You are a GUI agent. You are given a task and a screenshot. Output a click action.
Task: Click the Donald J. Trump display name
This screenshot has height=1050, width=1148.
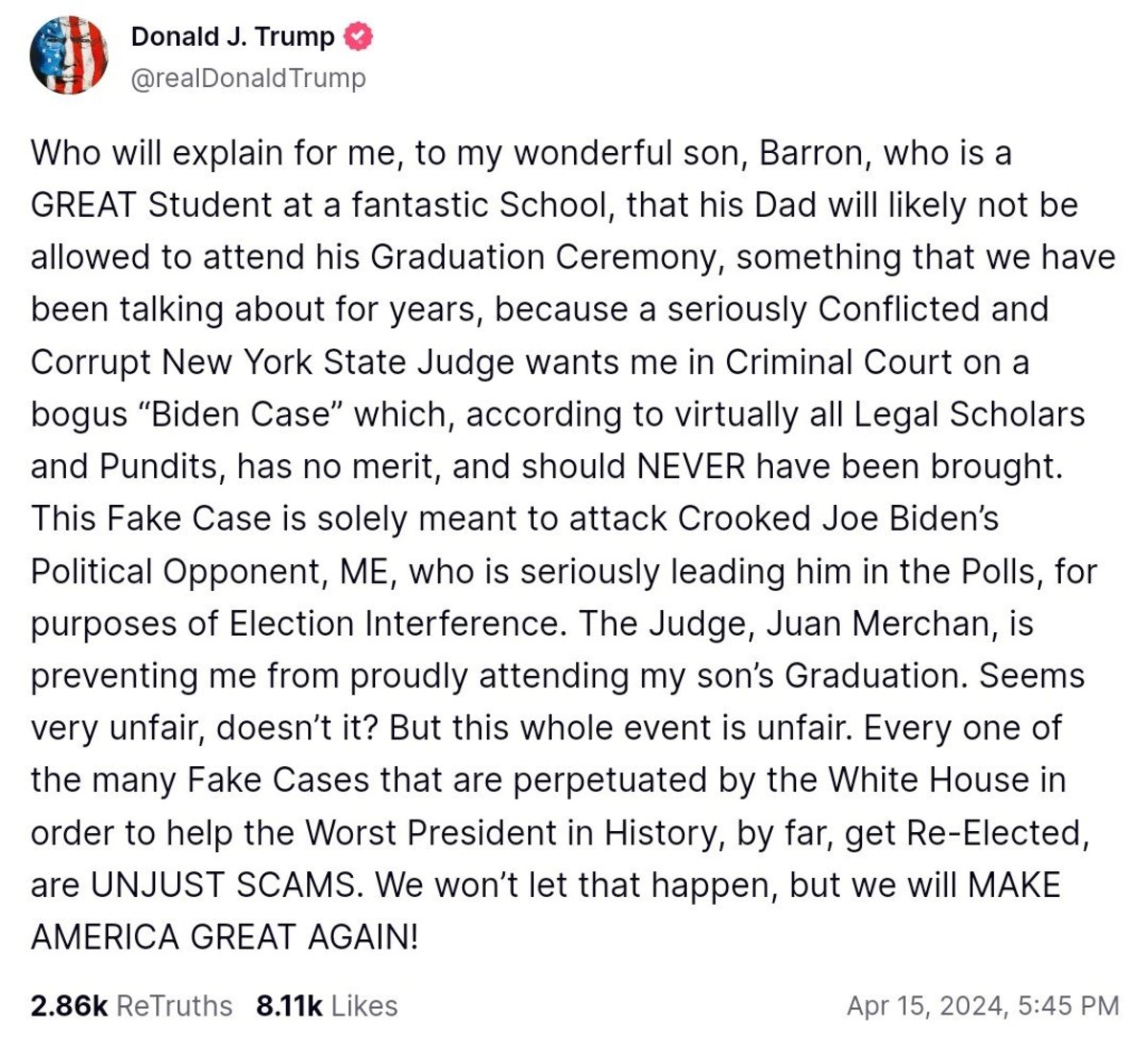(x=232, y=37)
